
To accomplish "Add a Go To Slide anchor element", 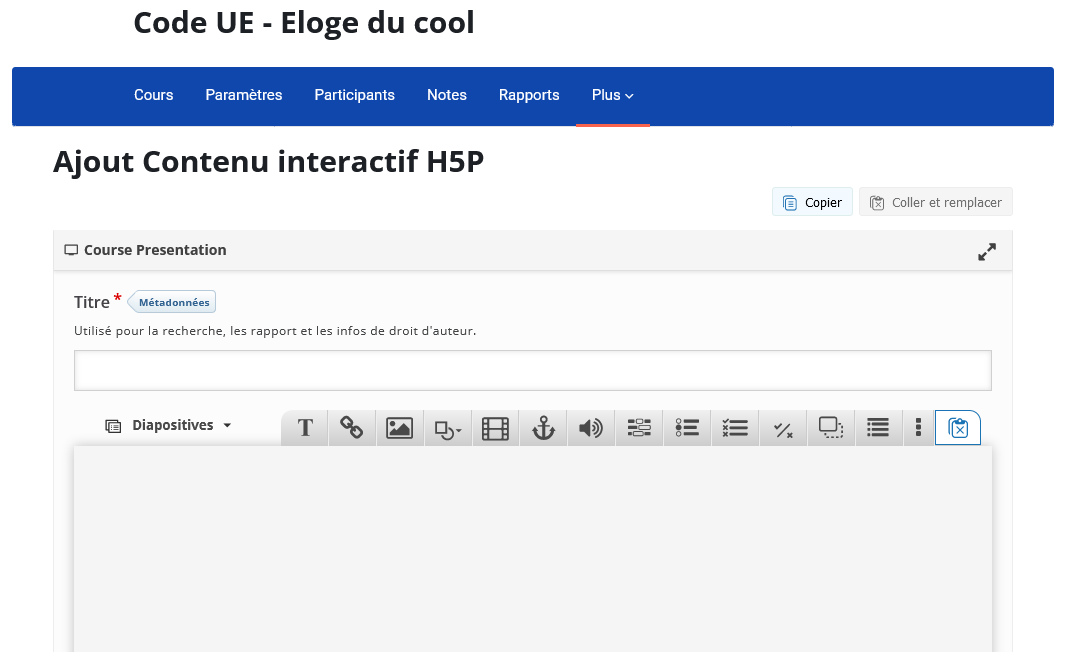I will click(x=543, y=428).
